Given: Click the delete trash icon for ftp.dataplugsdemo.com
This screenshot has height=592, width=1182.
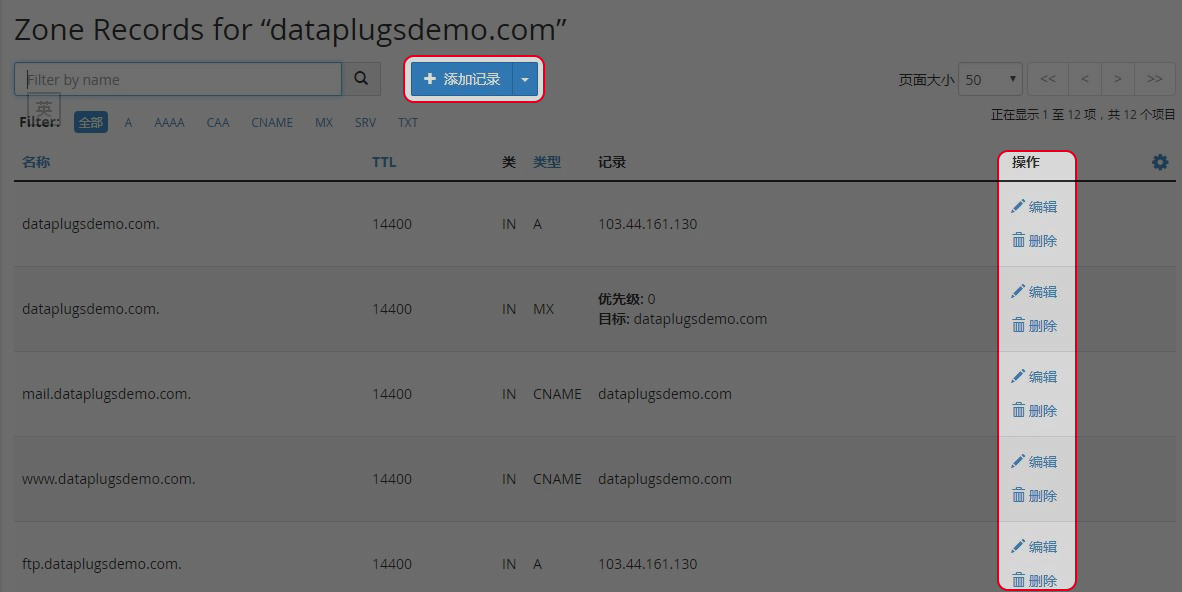Looking at the screenshot, I should point(1016,580).
